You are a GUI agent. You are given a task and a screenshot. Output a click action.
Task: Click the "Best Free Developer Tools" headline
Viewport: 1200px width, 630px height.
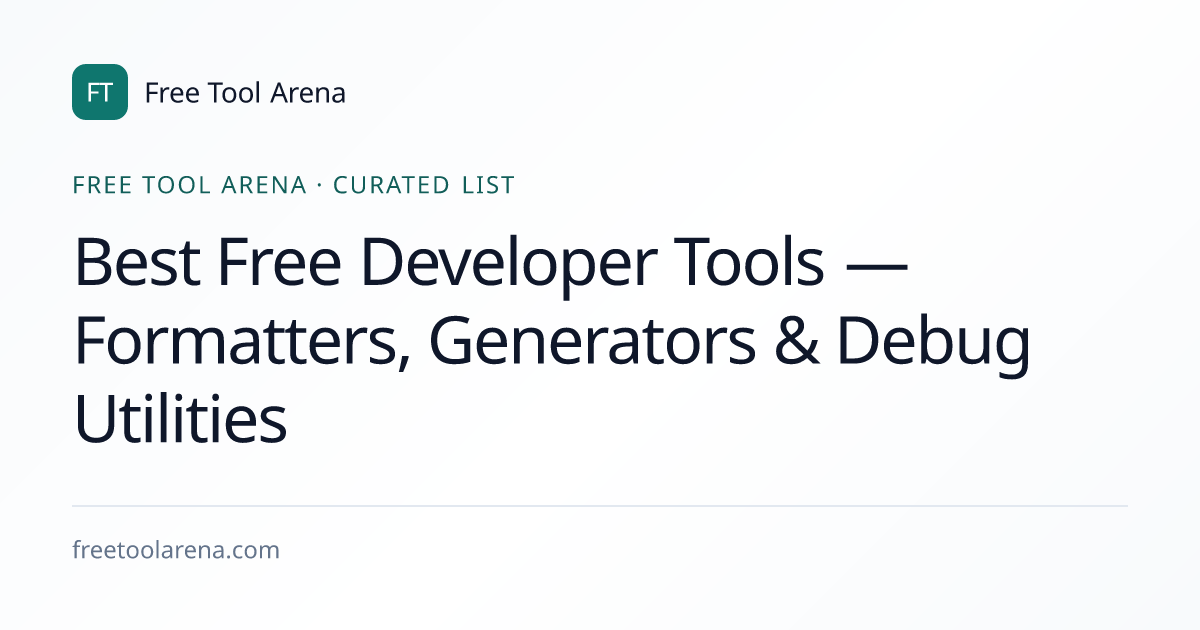[x=552, y=342]
